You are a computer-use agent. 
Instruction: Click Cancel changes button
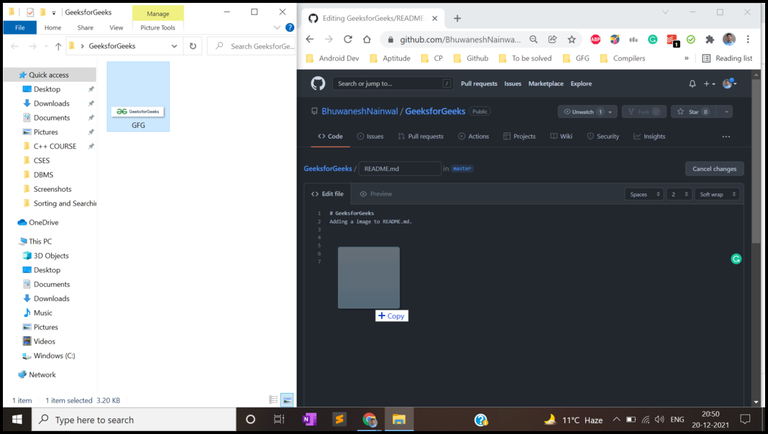tap(714, 169)
